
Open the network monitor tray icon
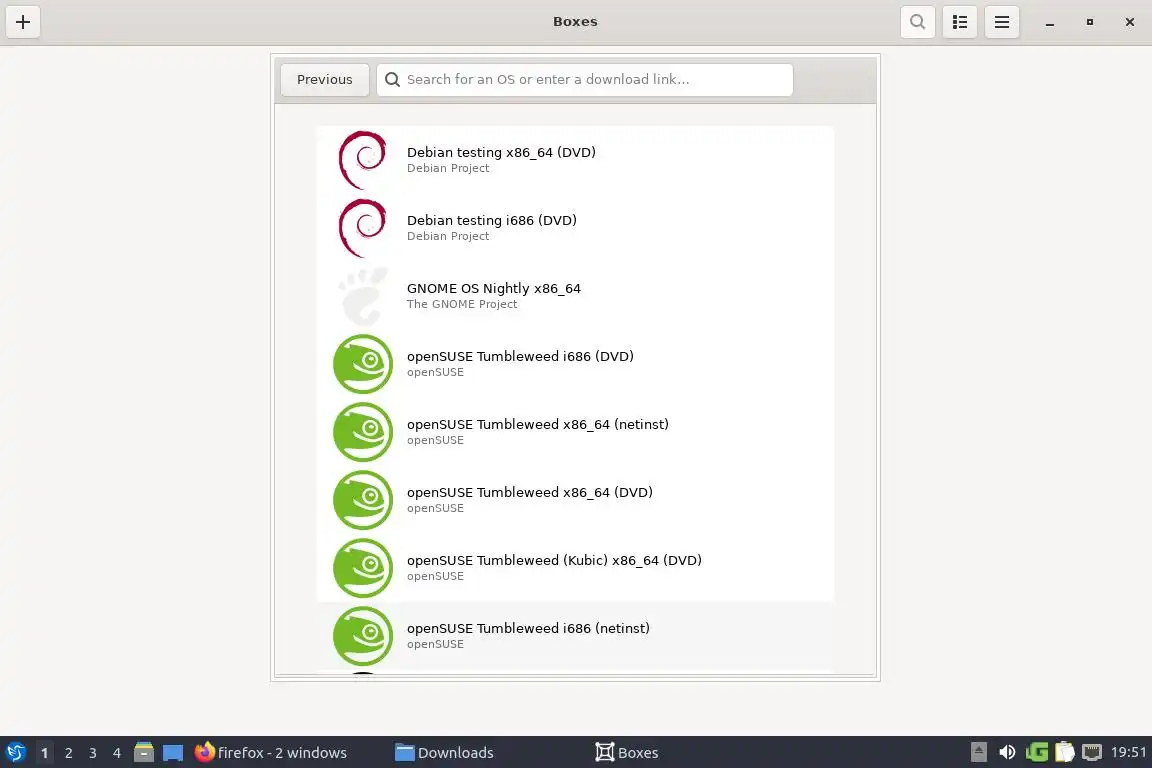click(x=1092, y=752)
